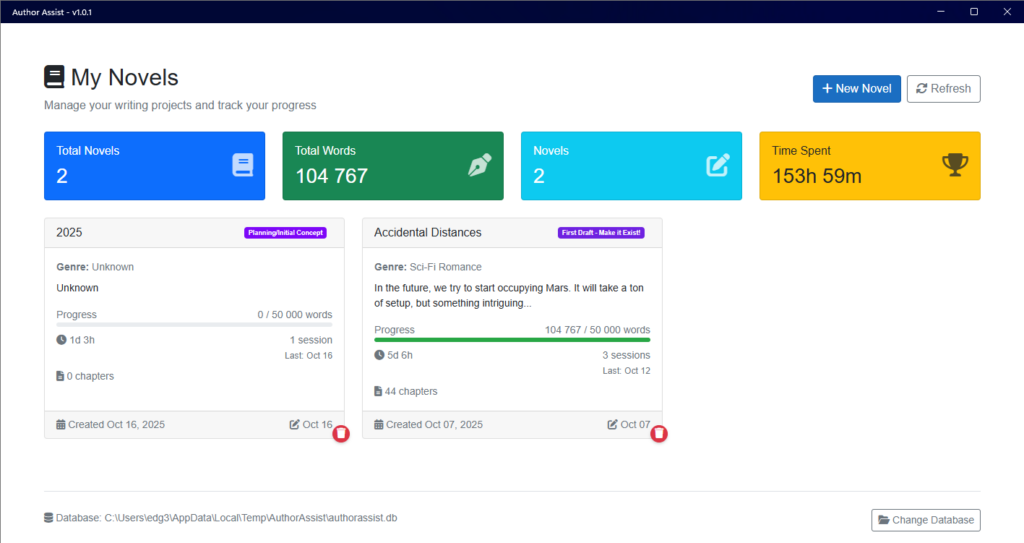Viewport: 1024px width, 543px height.
Task: Click the Planning/Initial Concept badge
Action: pyautogui.click(x=285, y=233)
